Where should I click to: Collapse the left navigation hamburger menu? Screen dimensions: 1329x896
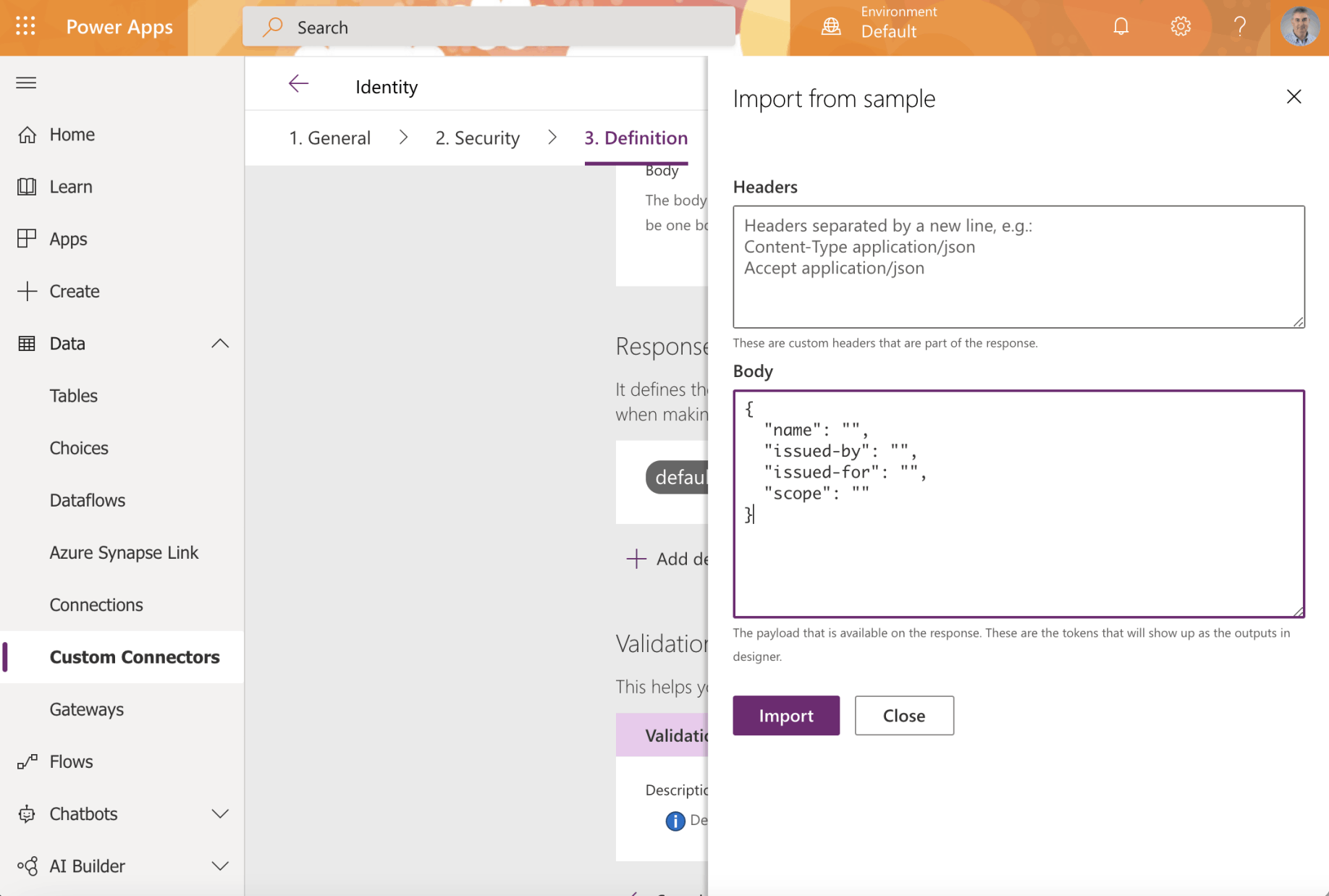[x=26, y=83]
